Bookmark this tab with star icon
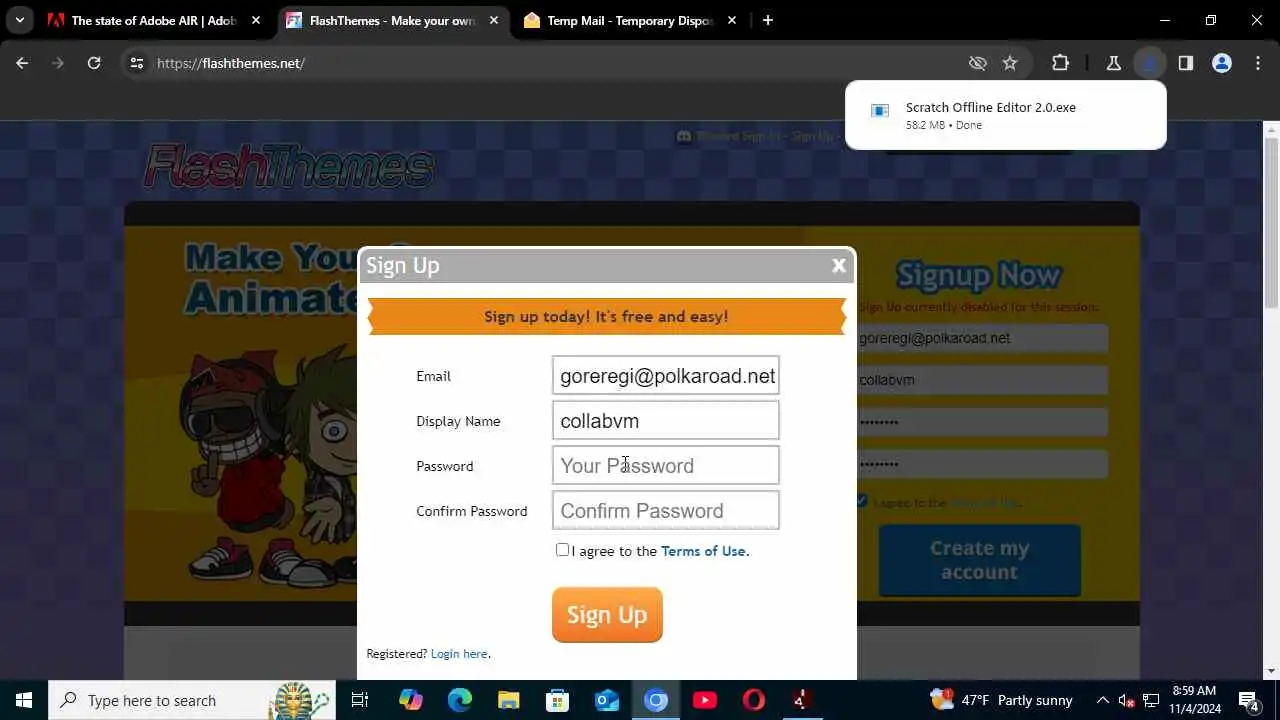Screen dimensions: 1280x720 pyautogui.click(x=1010, y=63)
